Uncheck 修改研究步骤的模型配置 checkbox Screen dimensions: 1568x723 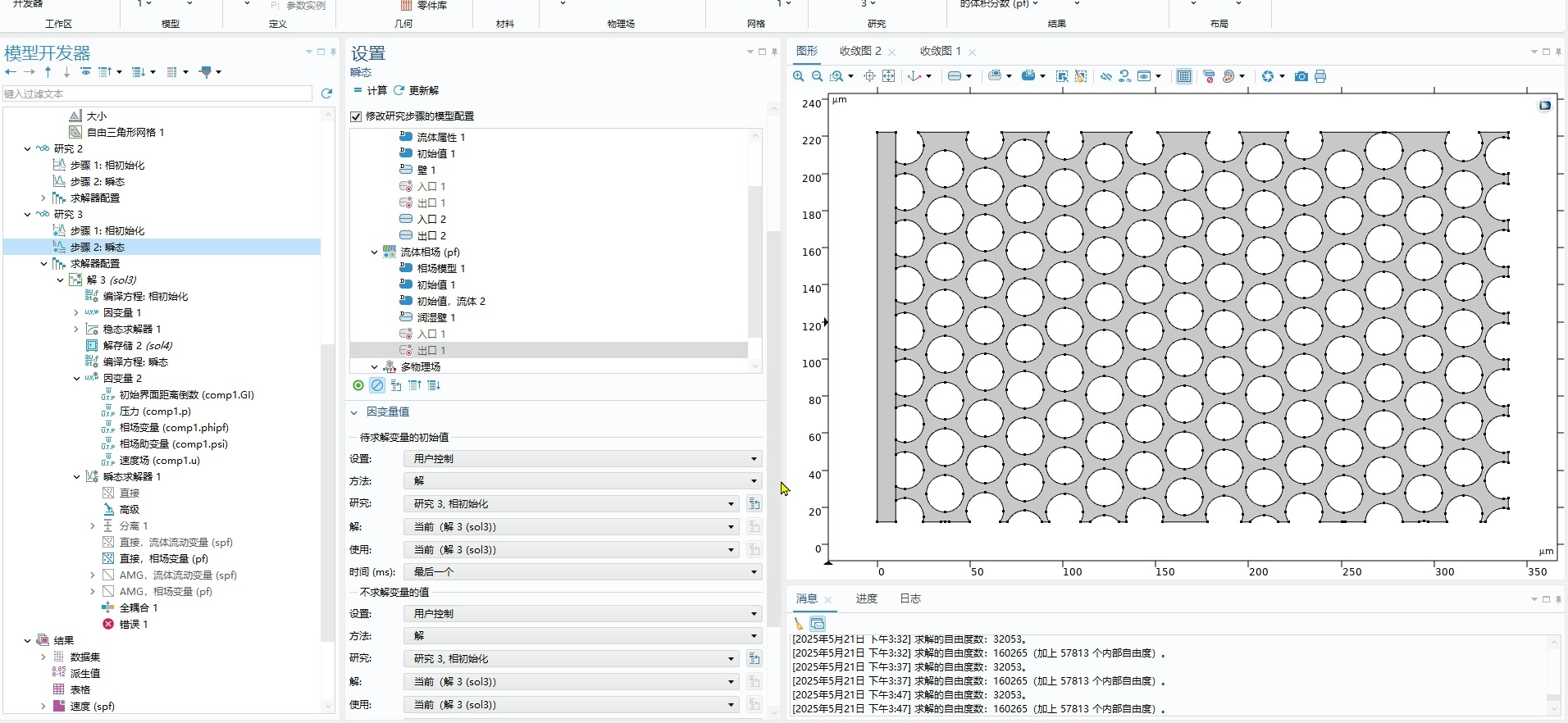pyautogui.click(x=356, y=116)
